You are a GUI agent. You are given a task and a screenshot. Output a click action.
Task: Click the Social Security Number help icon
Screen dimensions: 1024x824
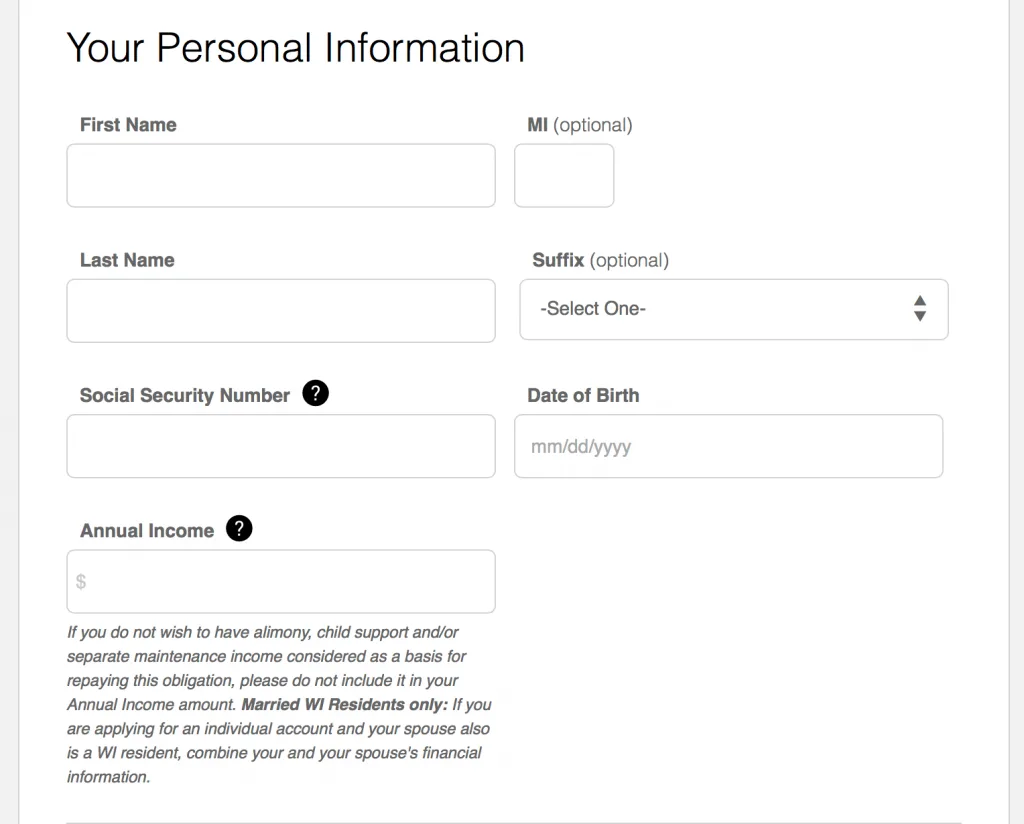pyautogui.click(x=315, y=394)
